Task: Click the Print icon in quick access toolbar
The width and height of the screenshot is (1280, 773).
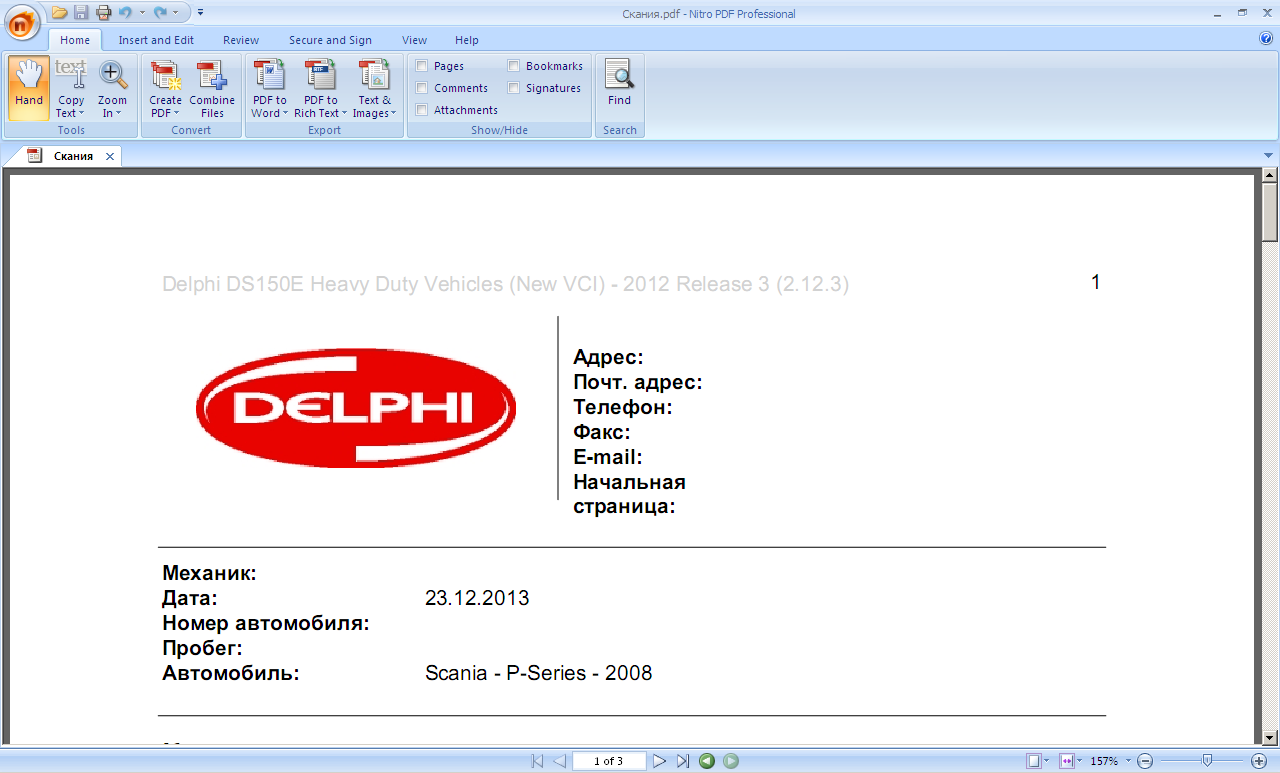Action: [102, 13]
